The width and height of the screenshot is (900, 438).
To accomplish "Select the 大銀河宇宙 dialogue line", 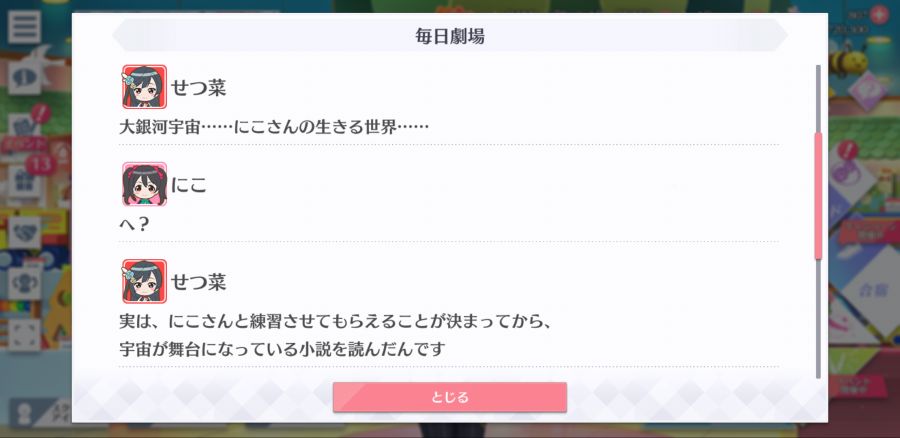I will tap(274, 127).
